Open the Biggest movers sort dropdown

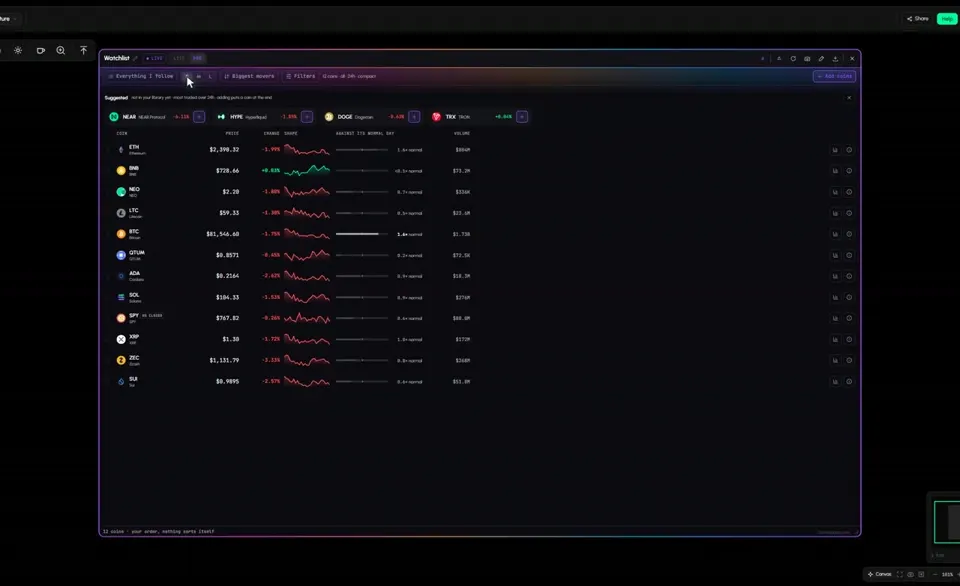point(249,76)
